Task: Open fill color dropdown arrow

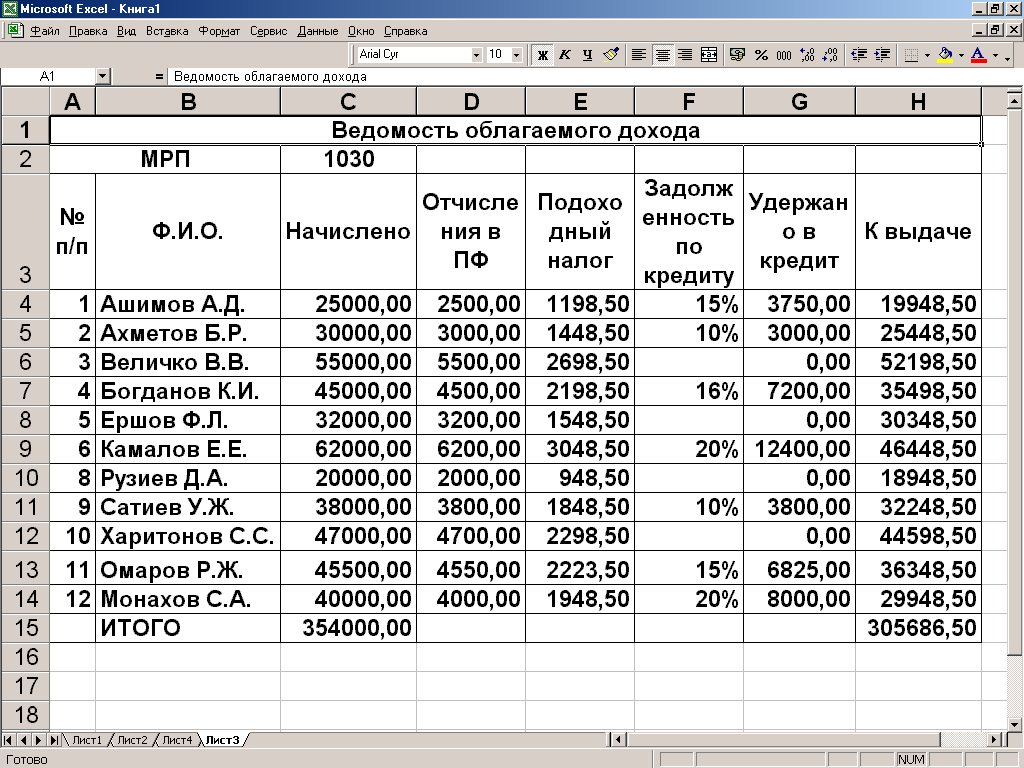Action: tap(961, 55)
